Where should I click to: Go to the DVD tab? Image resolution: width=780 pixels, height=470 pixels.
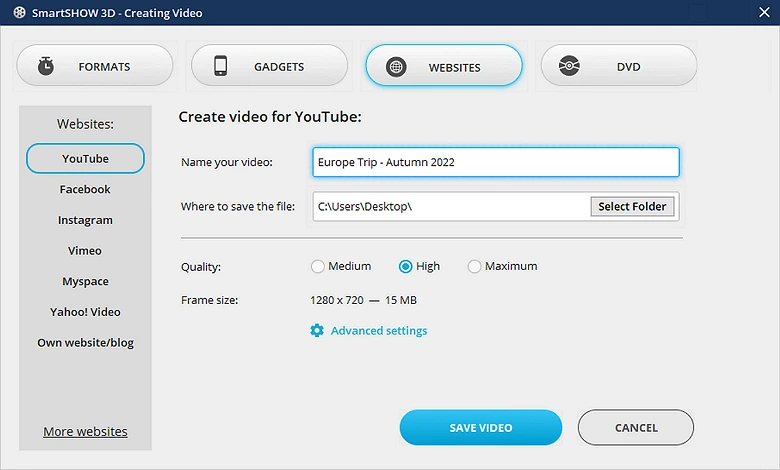pos(619,66)
